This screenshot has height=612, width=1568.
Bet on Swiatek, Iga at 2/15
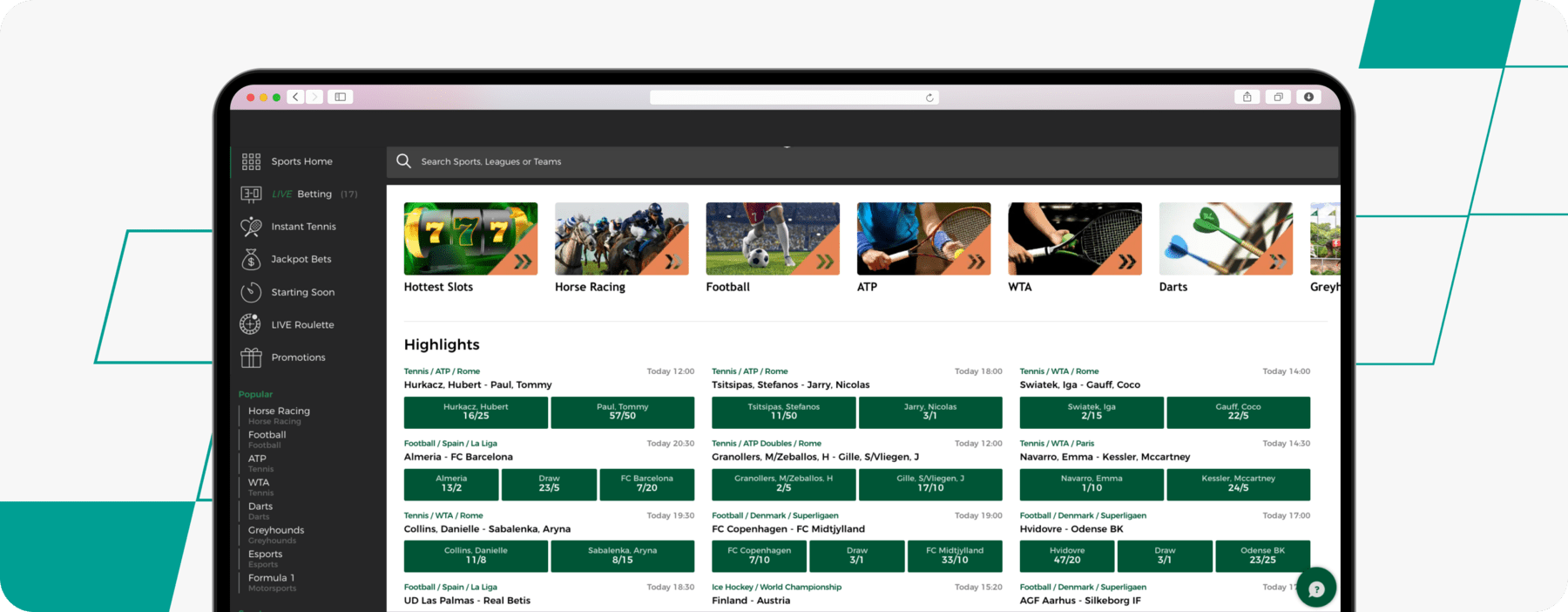(x=1092, y=412)
